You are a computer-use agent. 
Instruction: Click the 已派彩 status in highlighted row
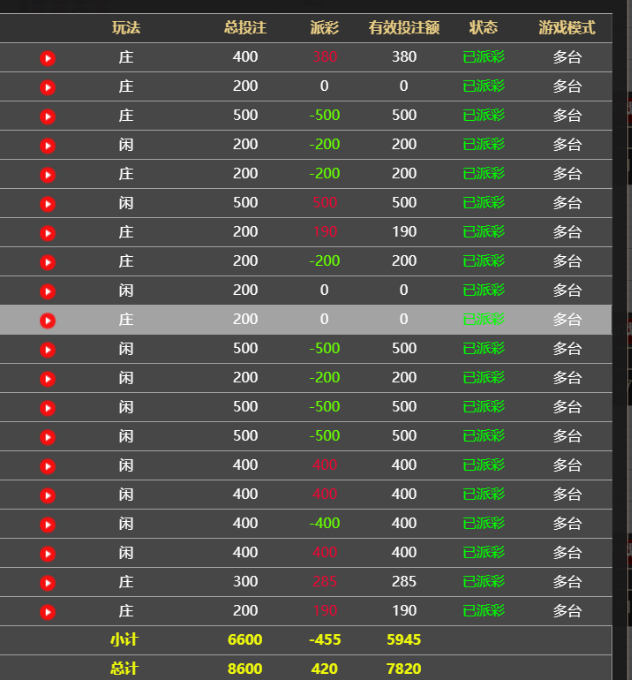(x=483, y=320)
